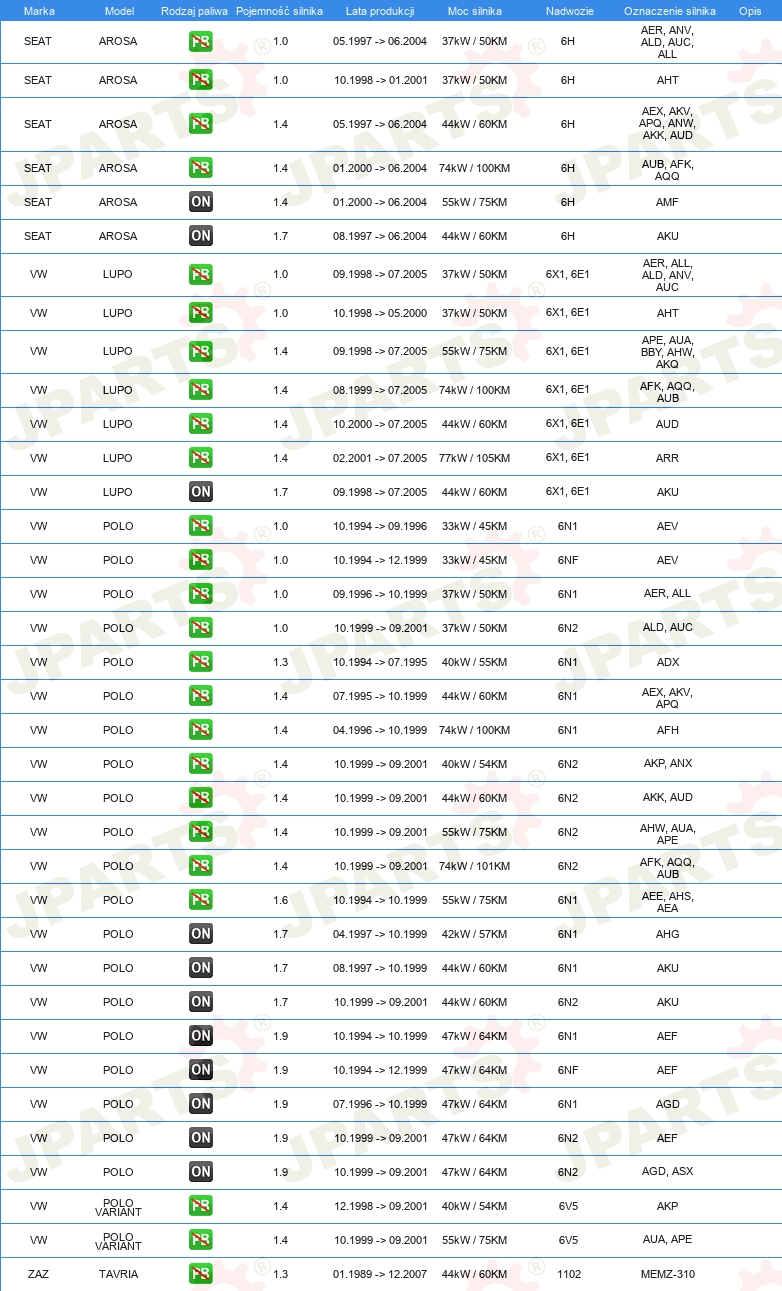Select the 02.2001 -> 07.2005 production years cell
This screenshot has height=1291, width=782.
(380, 458)
